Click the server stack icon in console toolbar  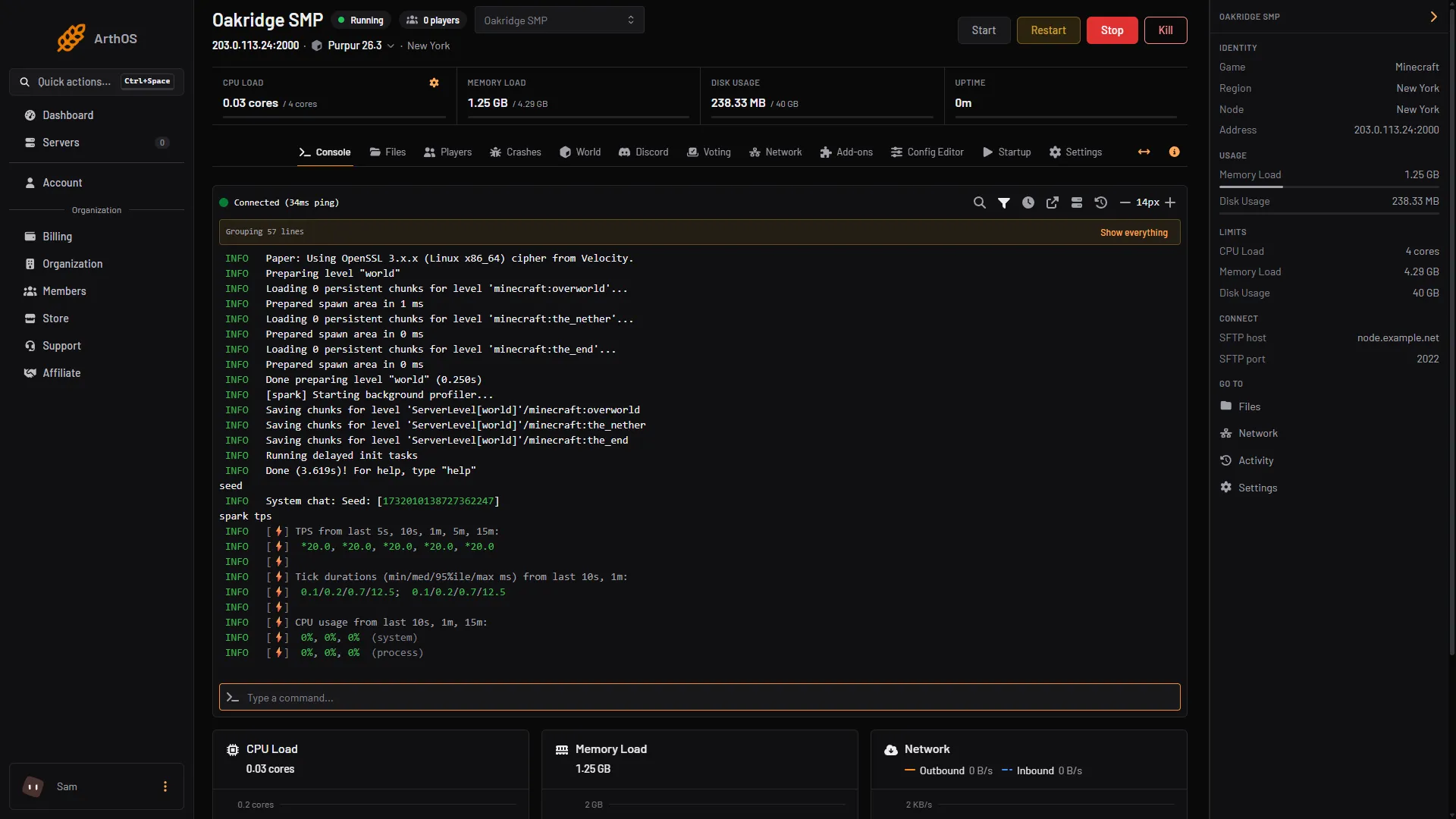[x=1077, y=202]
